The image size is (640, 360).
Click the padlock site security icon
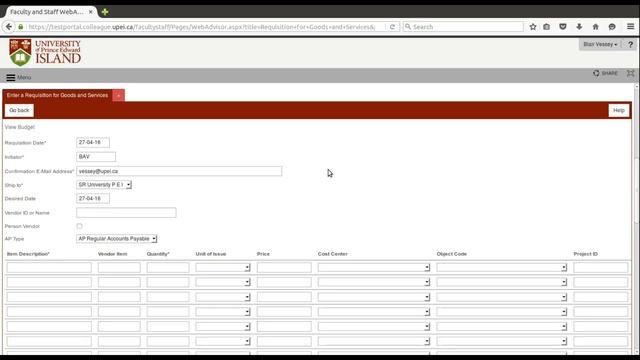[20, 27]
